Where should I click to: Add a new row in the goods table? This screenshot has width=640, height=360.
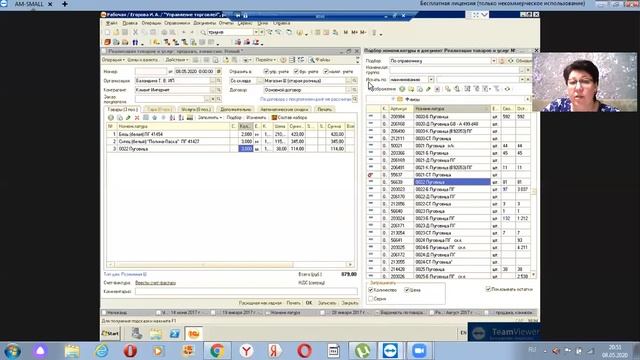click(111, 118)
